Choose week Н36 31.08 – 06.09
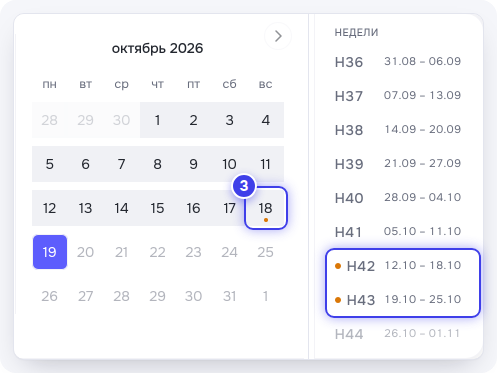The image size is (497, 373). 398,62
